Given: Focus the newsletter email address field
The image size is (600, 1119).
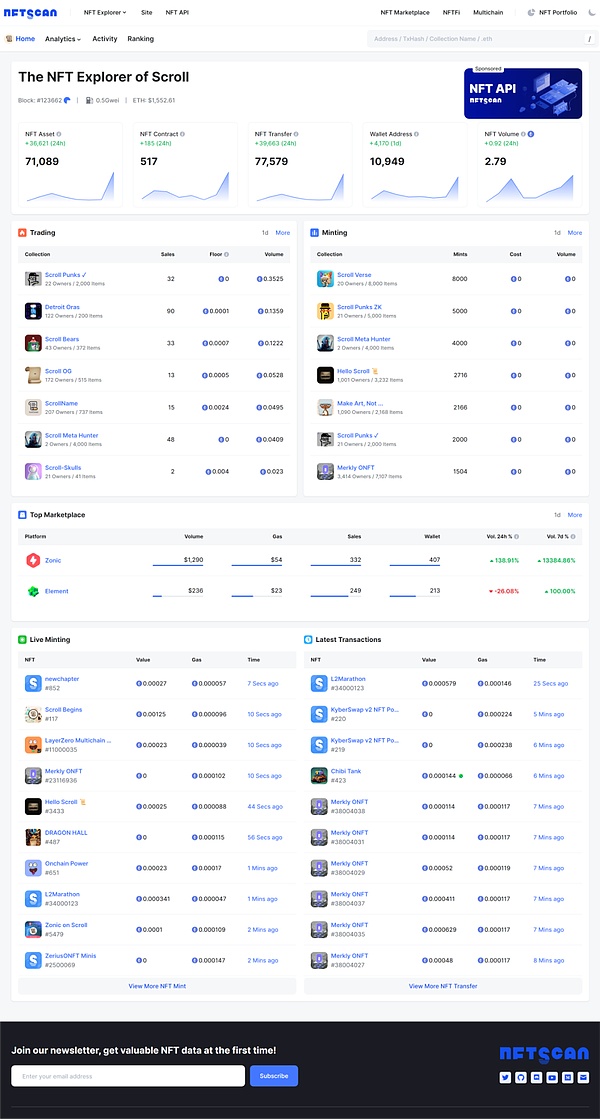Looking at the screenshot, I should point(128,1076).
